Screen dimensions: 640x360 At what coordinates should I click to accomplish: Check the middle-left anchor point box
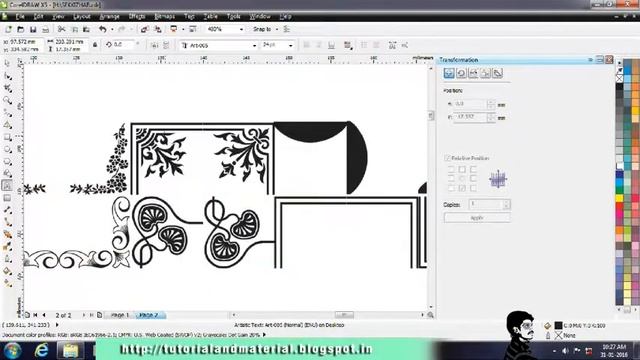(451, 178)
